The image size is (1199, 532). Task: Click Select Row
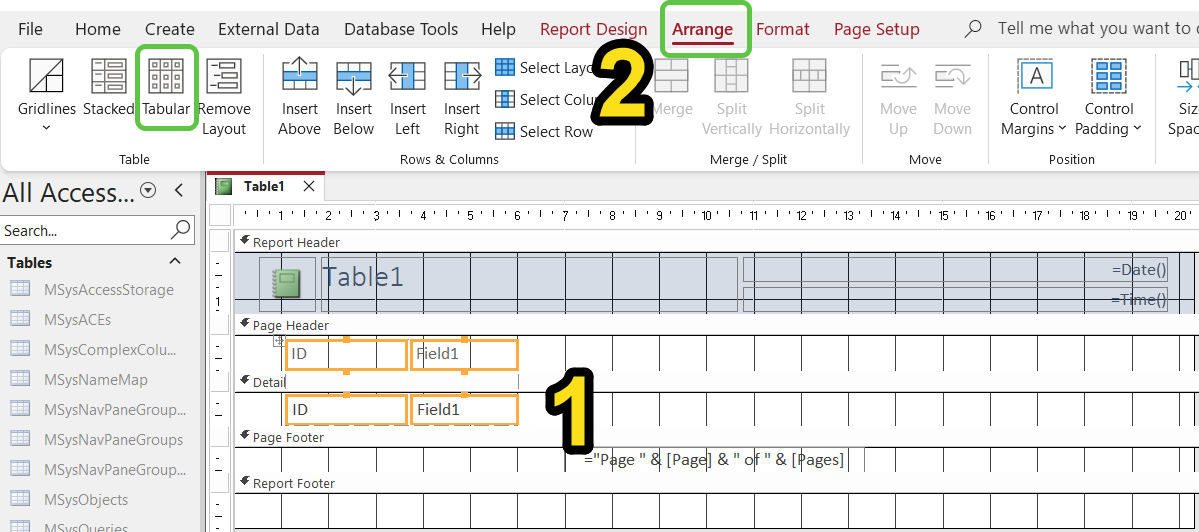[x=544, y=131]
